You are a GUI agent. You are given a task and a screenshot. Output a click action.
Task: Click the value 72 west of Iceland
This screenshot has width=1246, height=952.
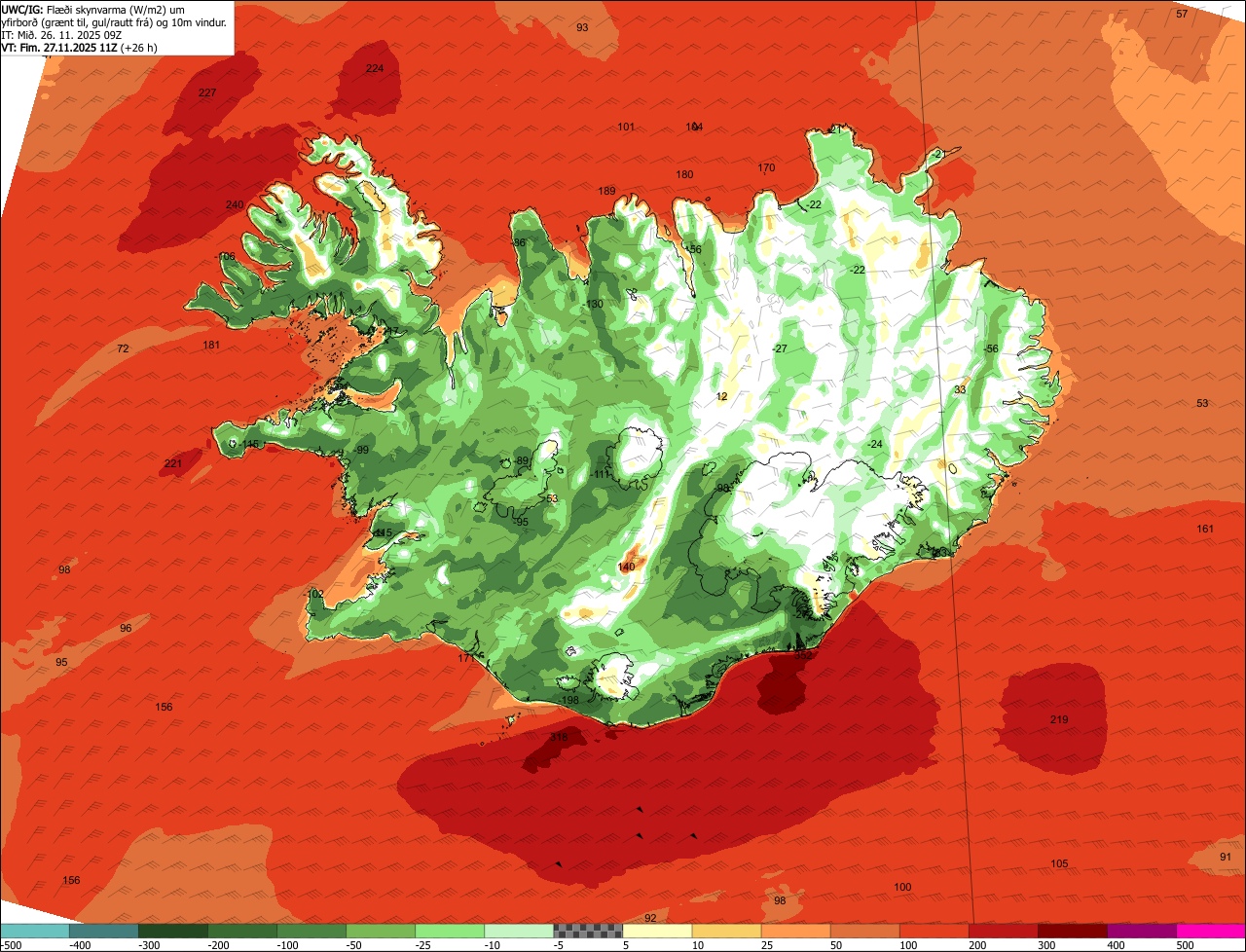123,348
